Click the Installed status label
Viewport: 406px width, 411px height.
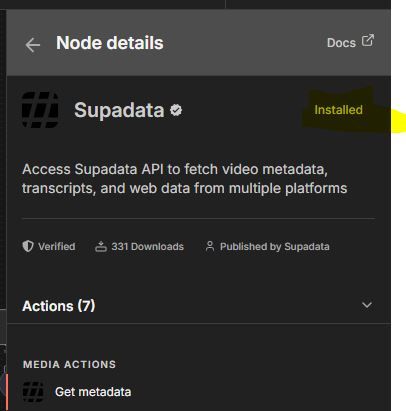click(x=338, y=110)
